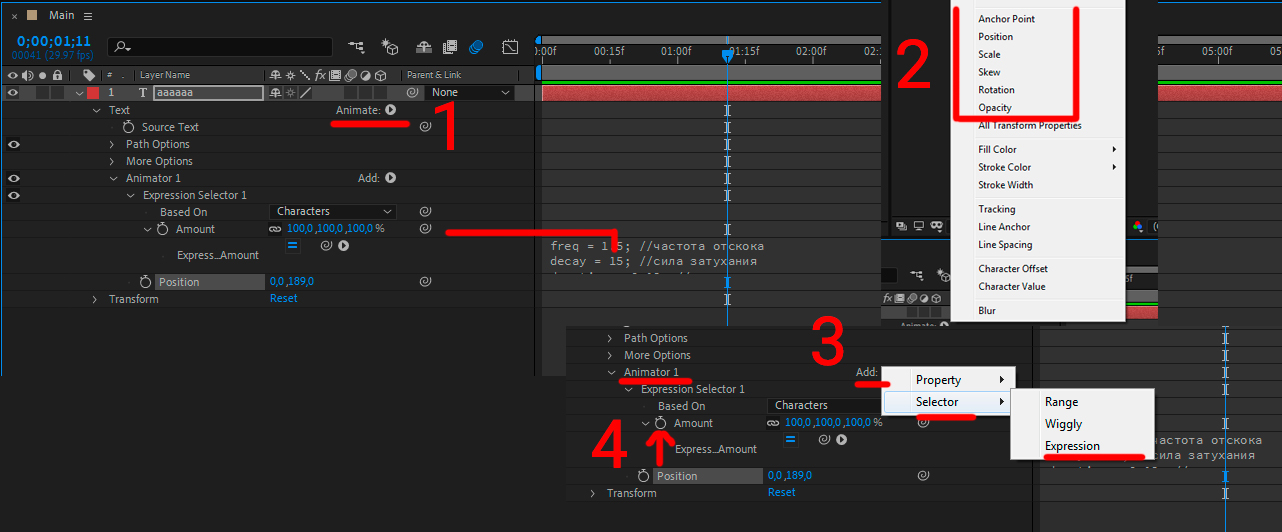
Task: Choose Opacity from the Animate menu
Action: [995, 108]
